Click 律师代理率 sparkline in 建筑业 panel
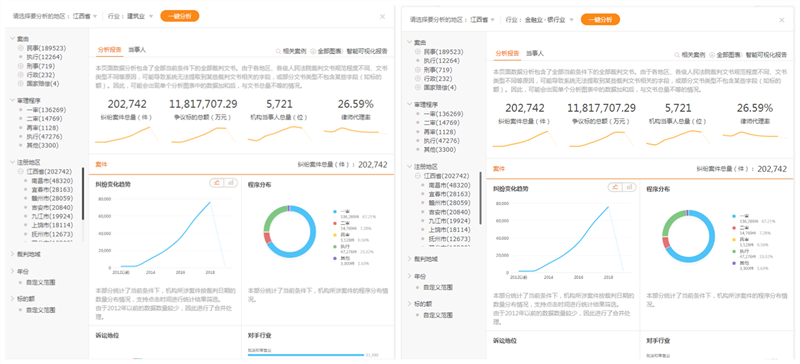Image resolution: width=800 pixels, height=364 pixels. 355,132
